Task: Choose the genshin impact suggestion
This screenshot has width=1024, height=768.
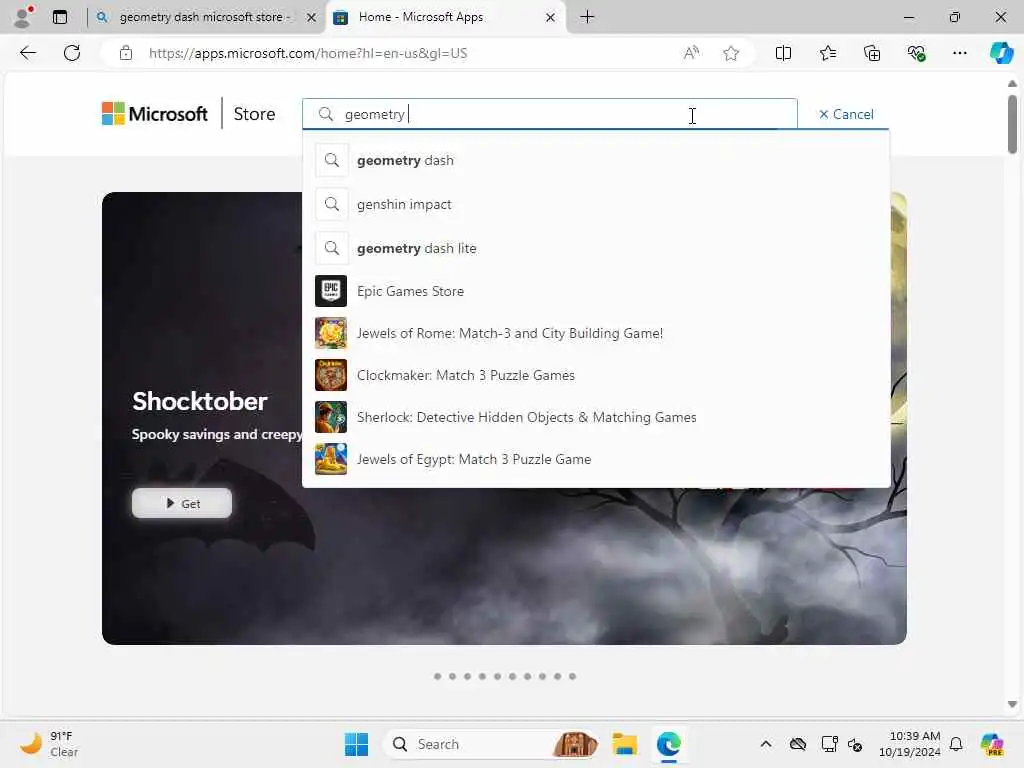Action: (596, 204)
